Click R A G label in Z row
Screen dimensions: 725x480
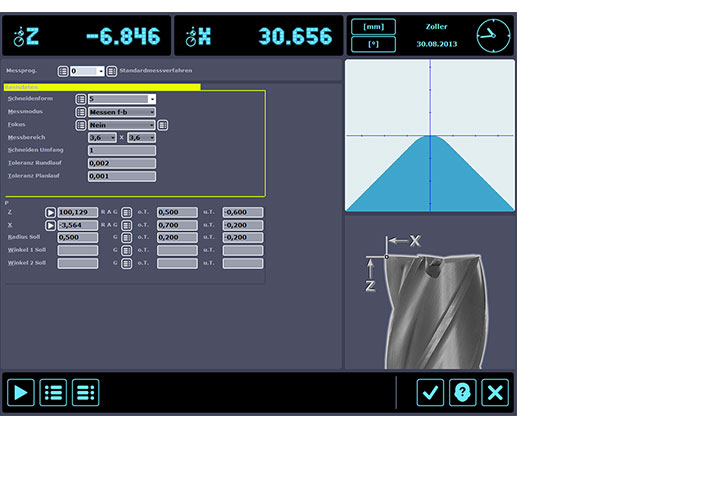(109, 212)
